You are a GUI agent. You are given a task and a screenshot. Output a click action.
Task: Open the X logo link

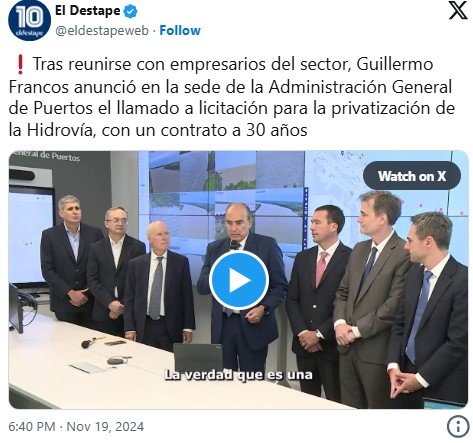click(458, 10)
